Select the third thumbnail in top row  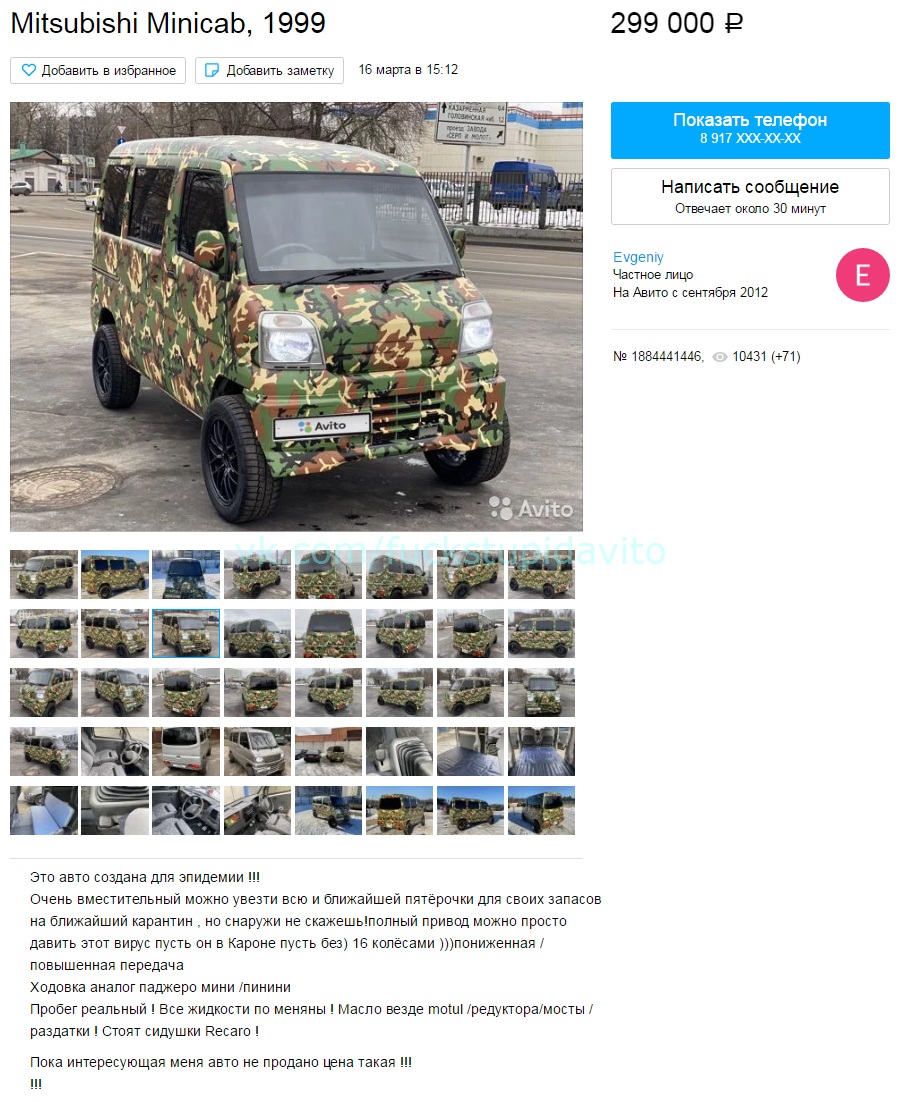click(x=186, y=574)
